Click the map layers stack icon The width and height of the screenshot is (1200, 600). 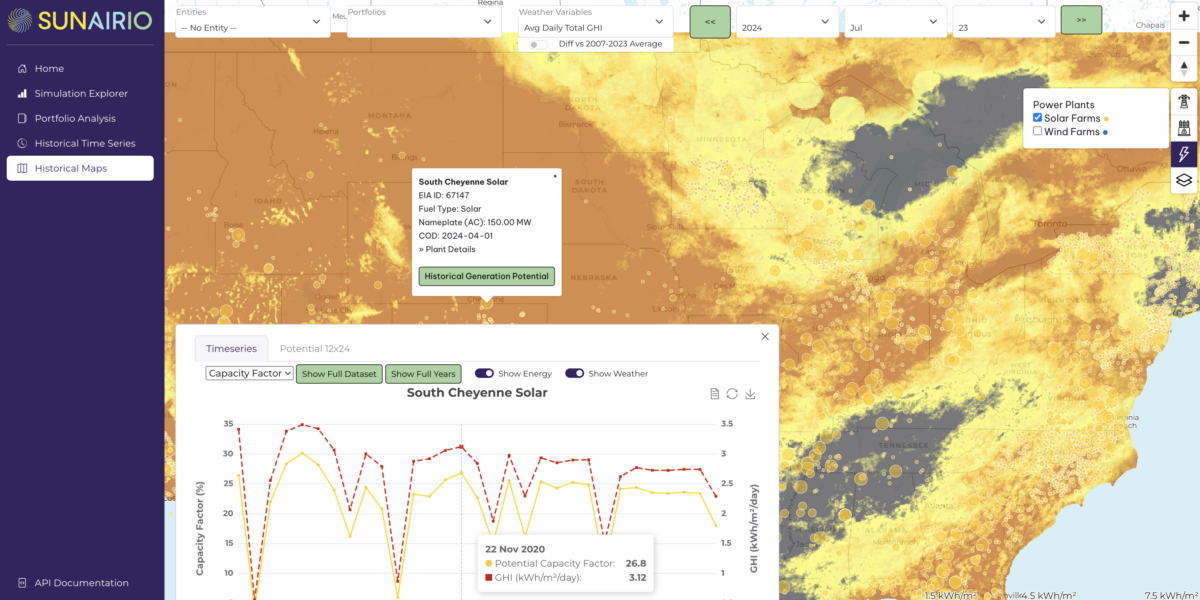[x=1184, y=180]
